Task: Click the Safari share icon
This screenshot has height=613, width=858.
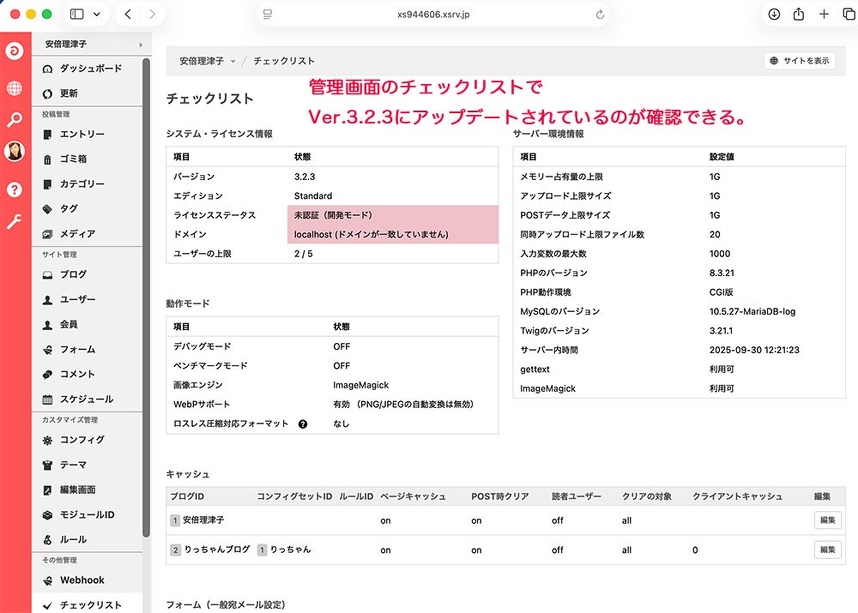Action: [x=799, y=15]
